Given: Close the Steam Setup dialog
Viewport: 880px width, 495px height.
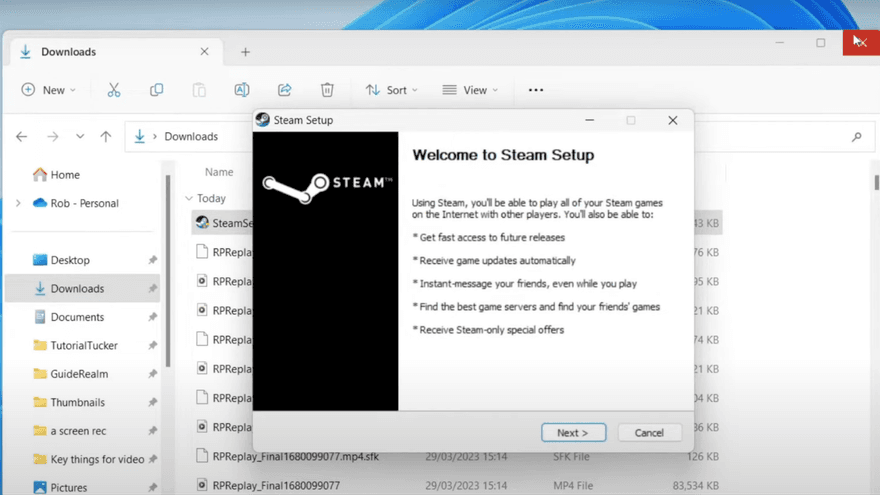Looking at the screenshot, I should 672,120.
